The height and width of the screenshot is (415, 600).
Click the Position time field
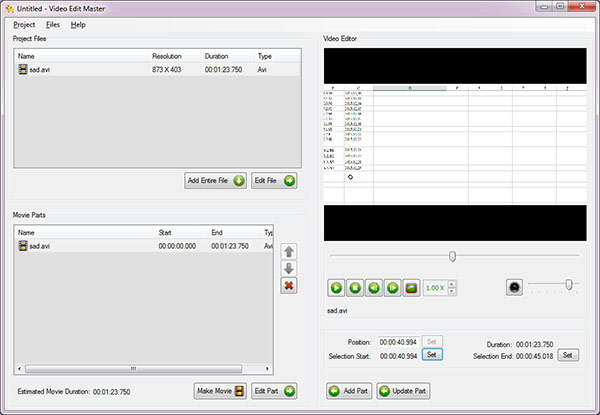click(398, 342)
